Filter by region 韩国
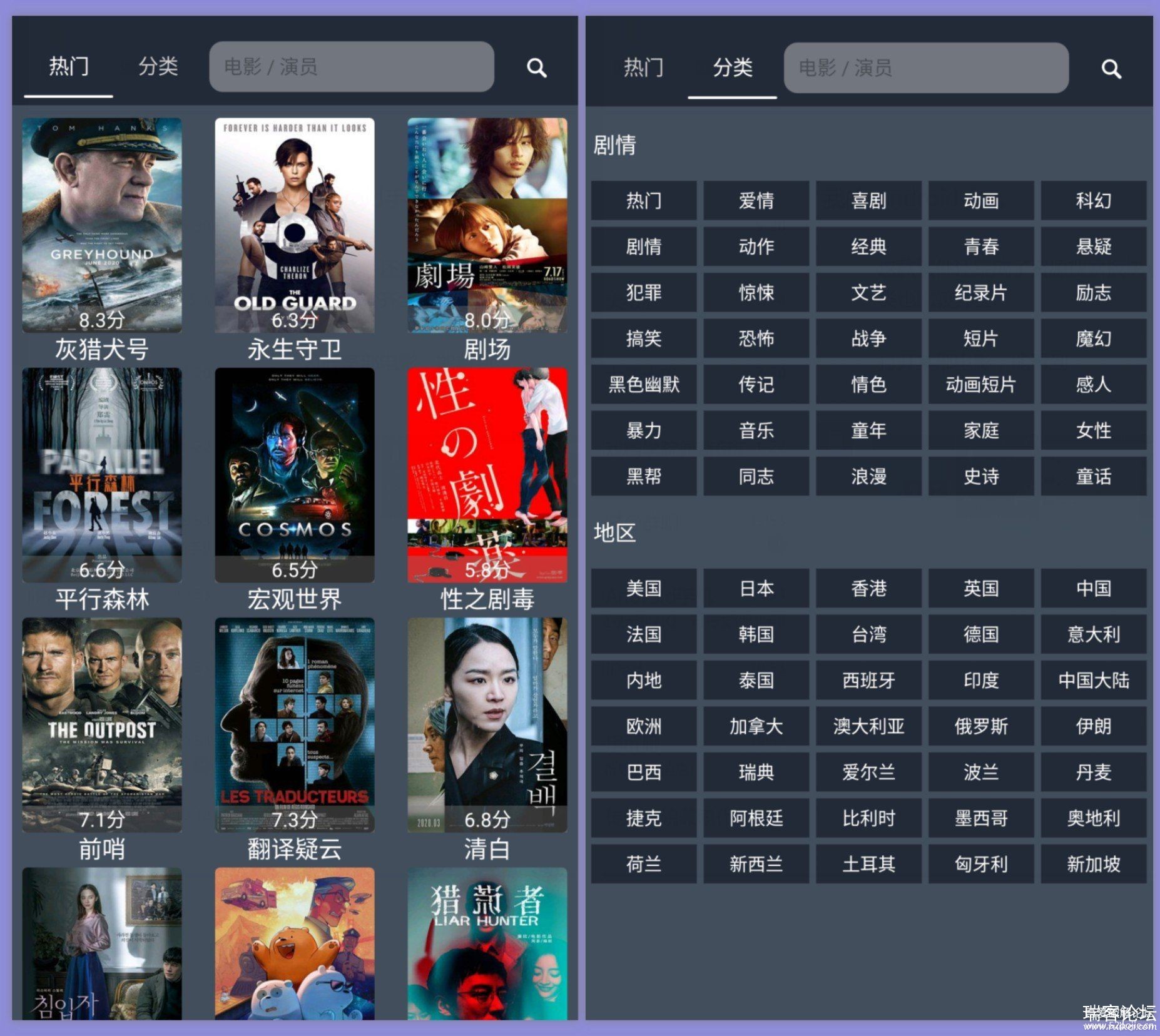1160x1036 pixels. pos(756,634)
